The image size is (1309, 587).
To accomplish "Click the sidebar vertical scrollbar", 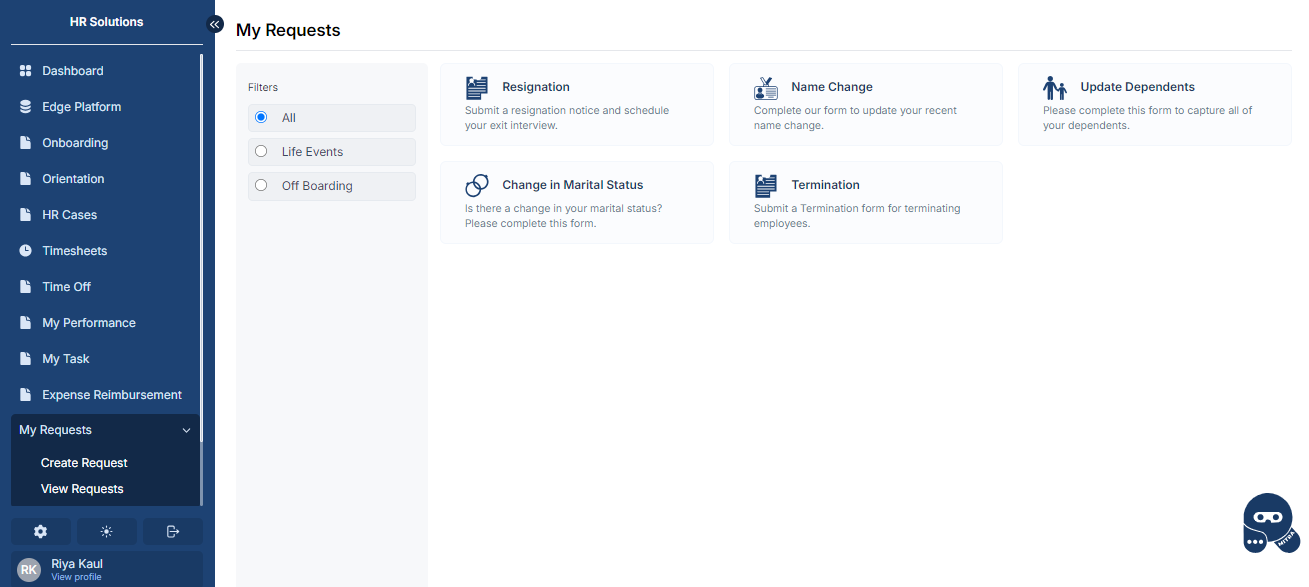I will tap(202, 250).
